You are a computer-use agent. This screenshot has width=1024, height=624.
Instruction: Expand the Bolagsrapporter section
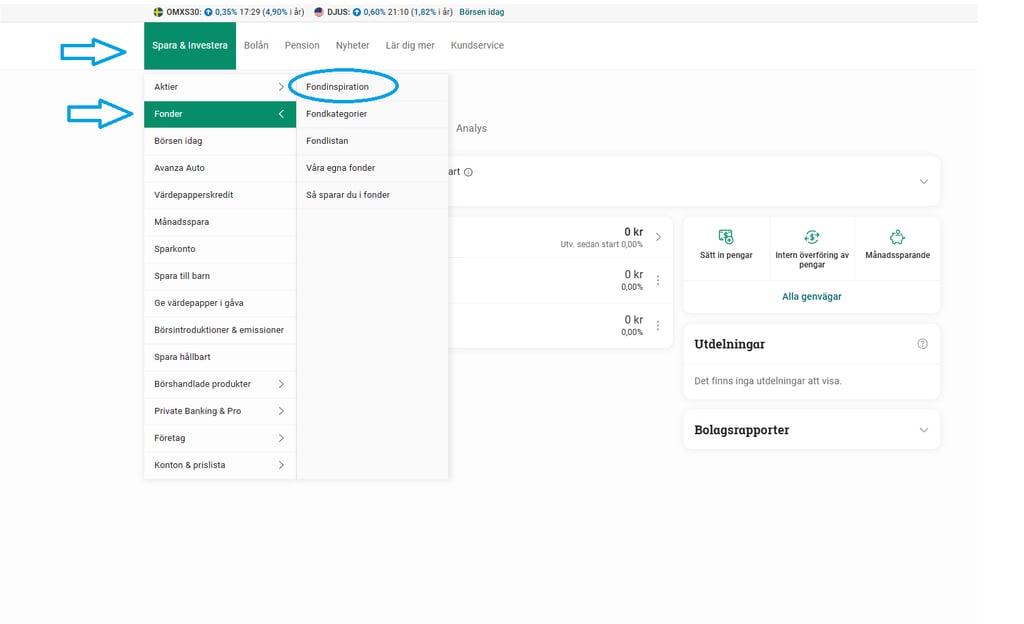(923, 429)
